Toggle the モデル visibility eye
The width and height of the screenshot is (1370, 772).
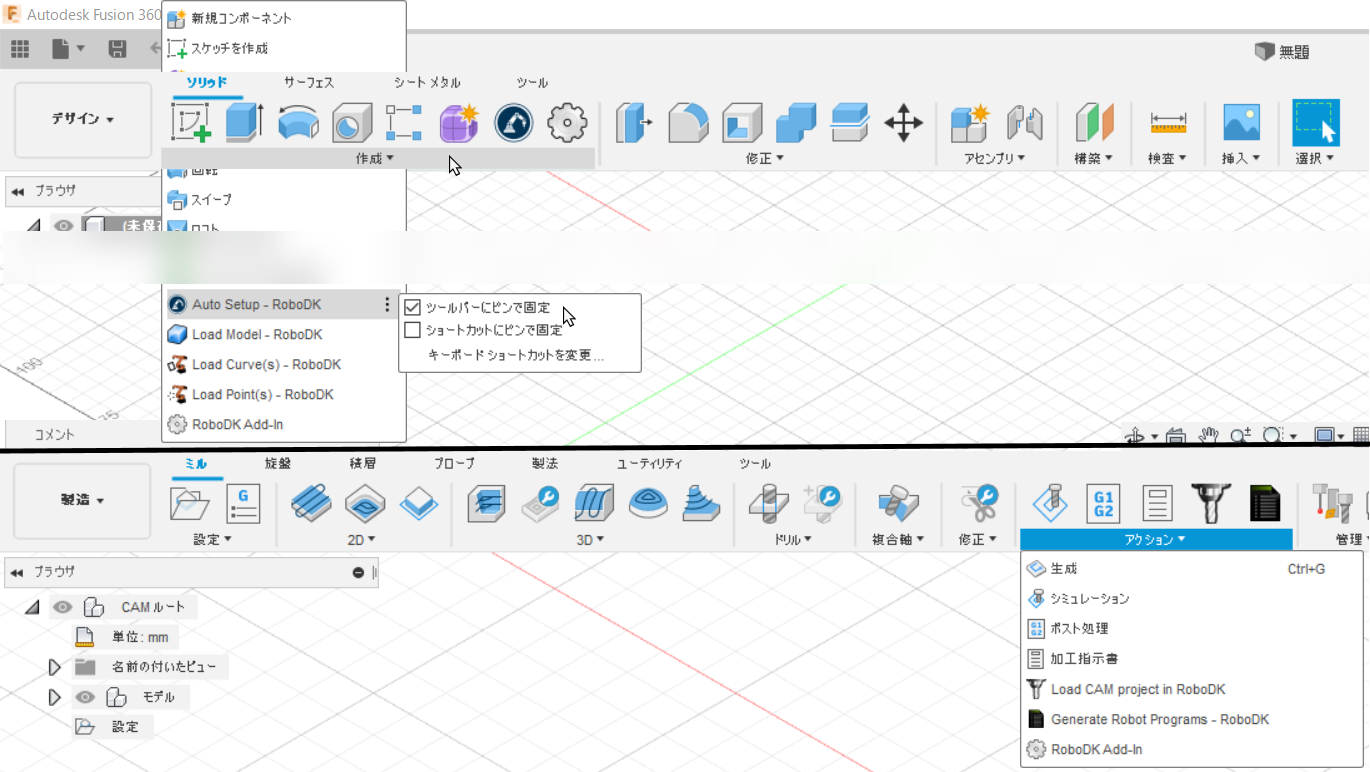point(86,697)
